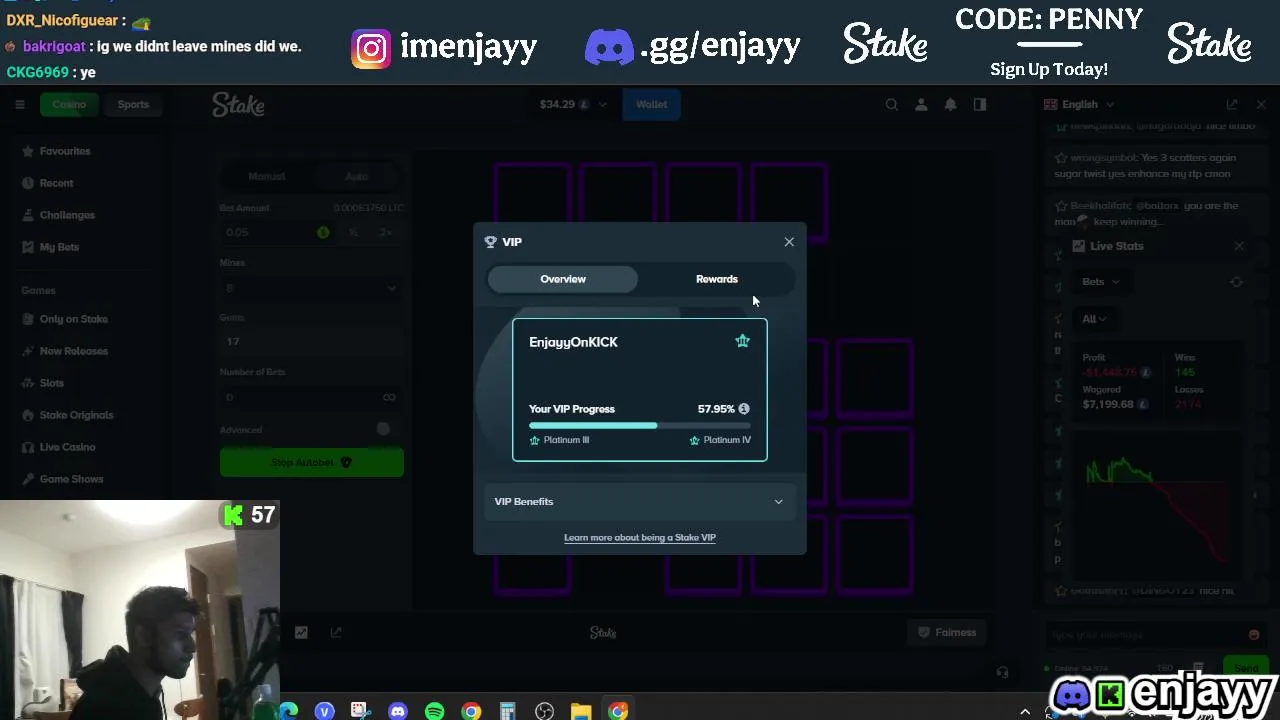Close the VIP dialog
Viewport: 1280px width, 720px height.
[789, 242]
